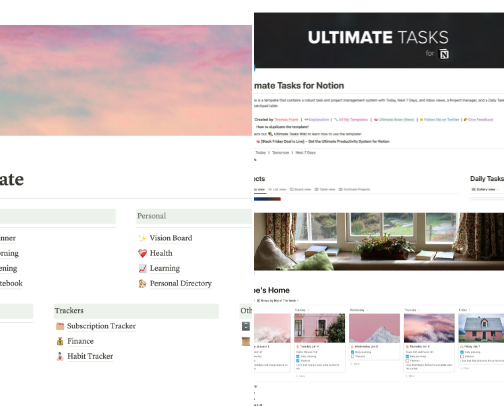Check the Vitamins box on Friday card
Screen dimensions: 504x406
(x=462, y=356)
